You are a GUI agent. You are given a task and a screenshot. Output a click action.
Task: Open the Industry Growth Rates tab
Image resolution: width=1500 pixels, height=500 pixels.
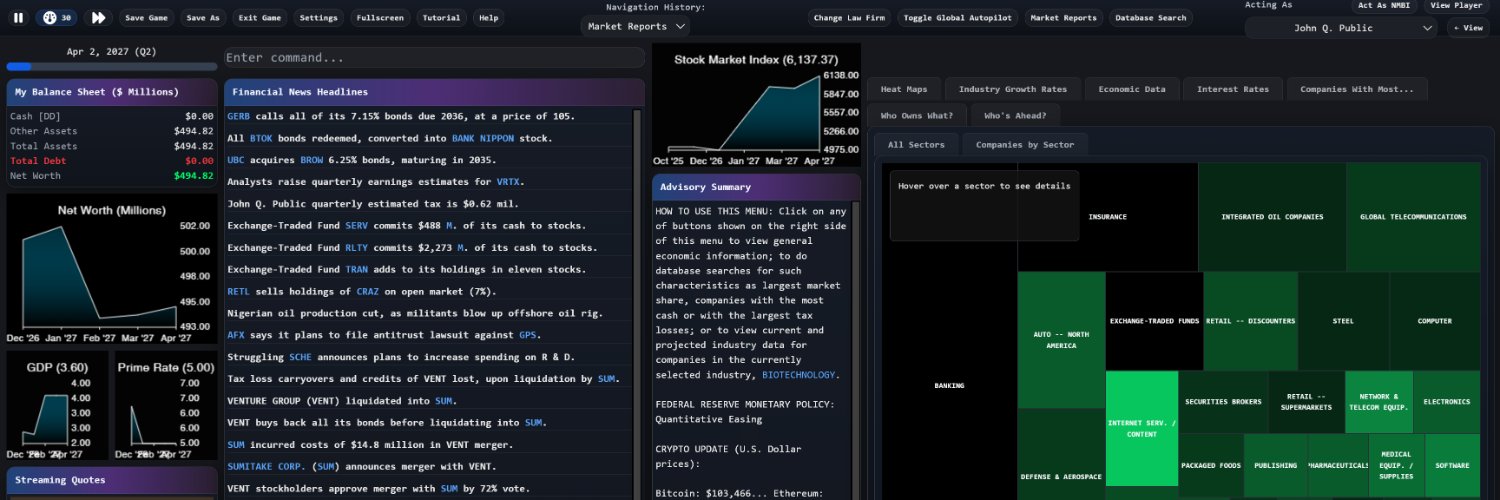[x=1013, y=89]
